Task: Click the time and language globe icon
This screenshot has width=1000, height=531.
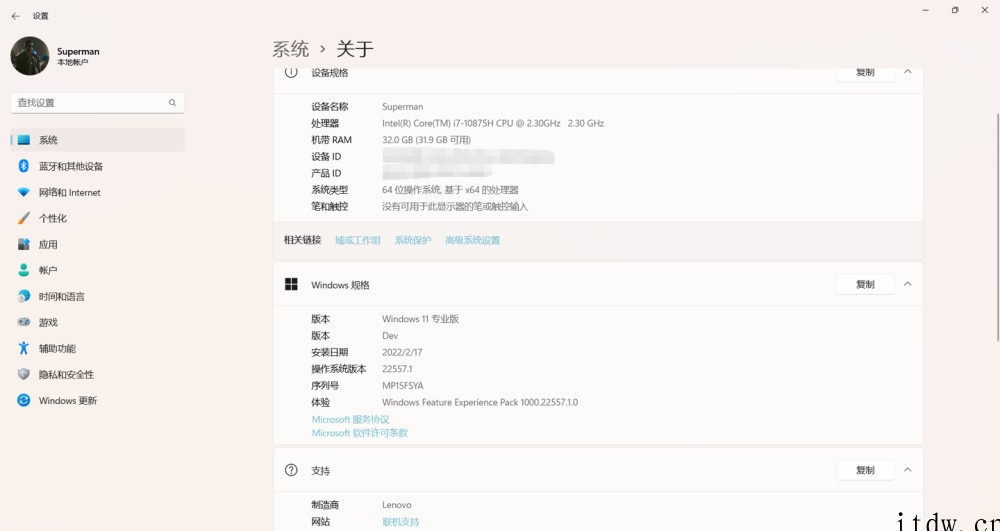Action: pos(24,296)
